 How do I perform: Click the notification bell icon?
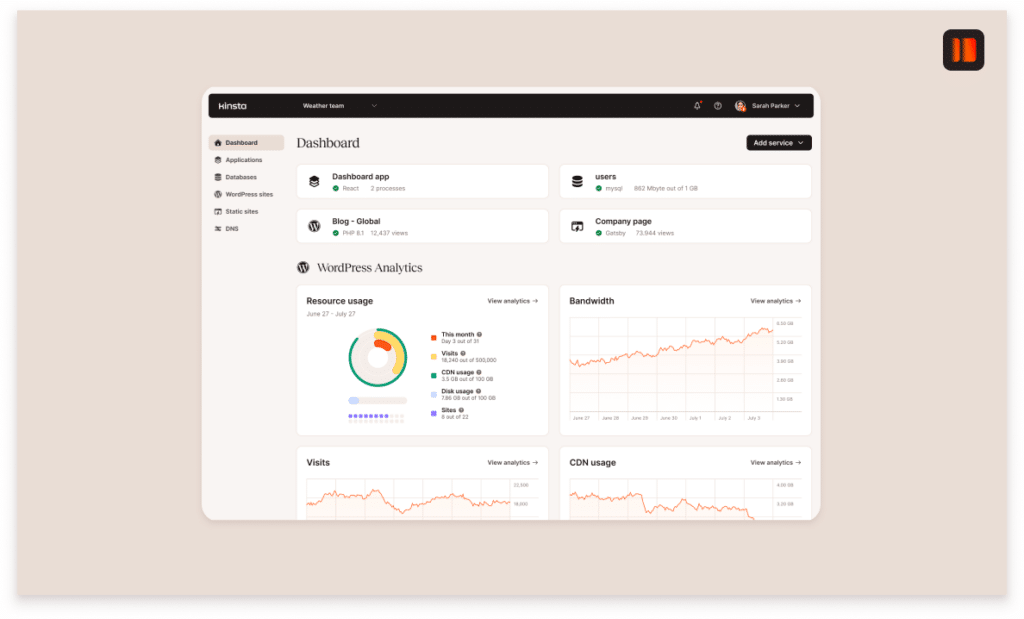click(697, 105)
